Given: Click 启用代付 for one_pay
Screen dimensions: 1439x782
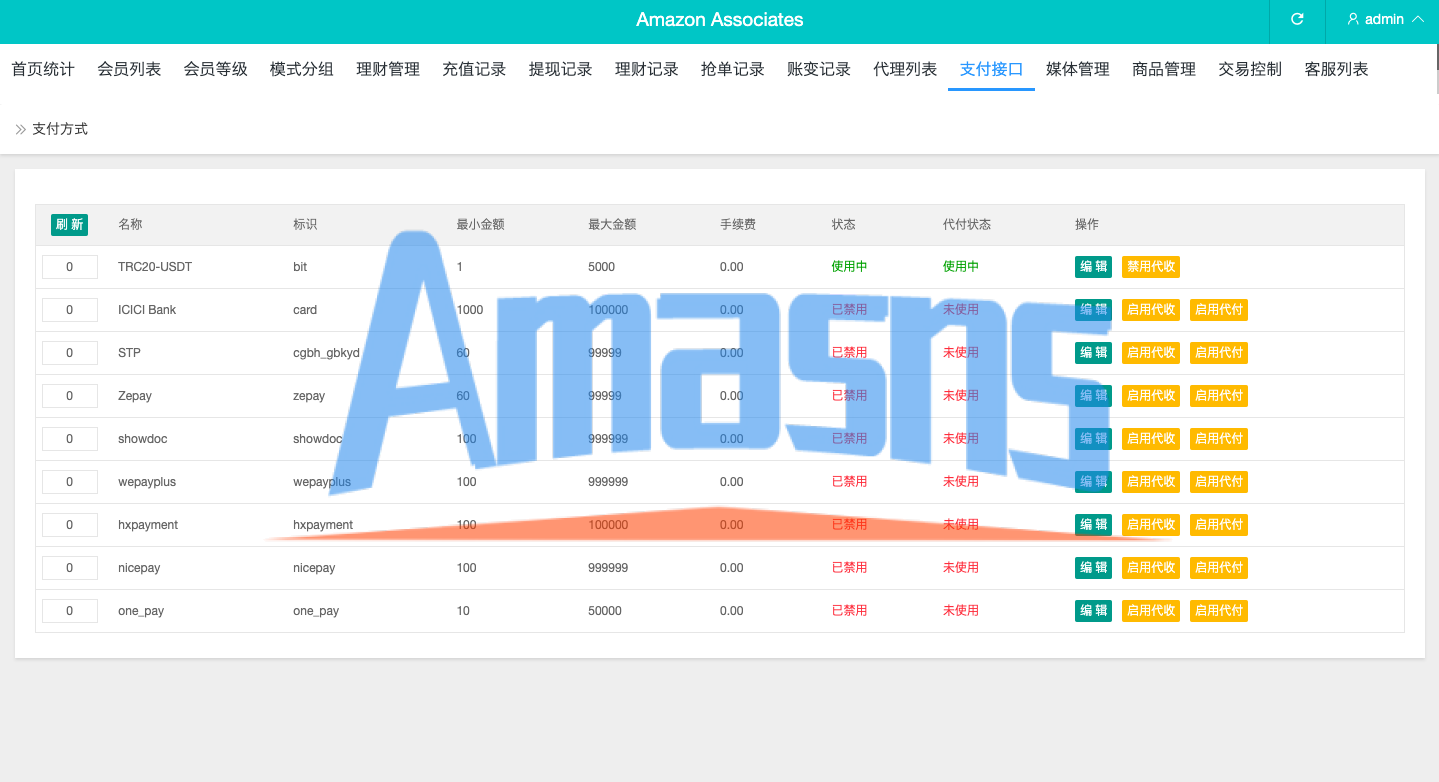Looking at the screenshot, I should click(x=1219, y=610).
